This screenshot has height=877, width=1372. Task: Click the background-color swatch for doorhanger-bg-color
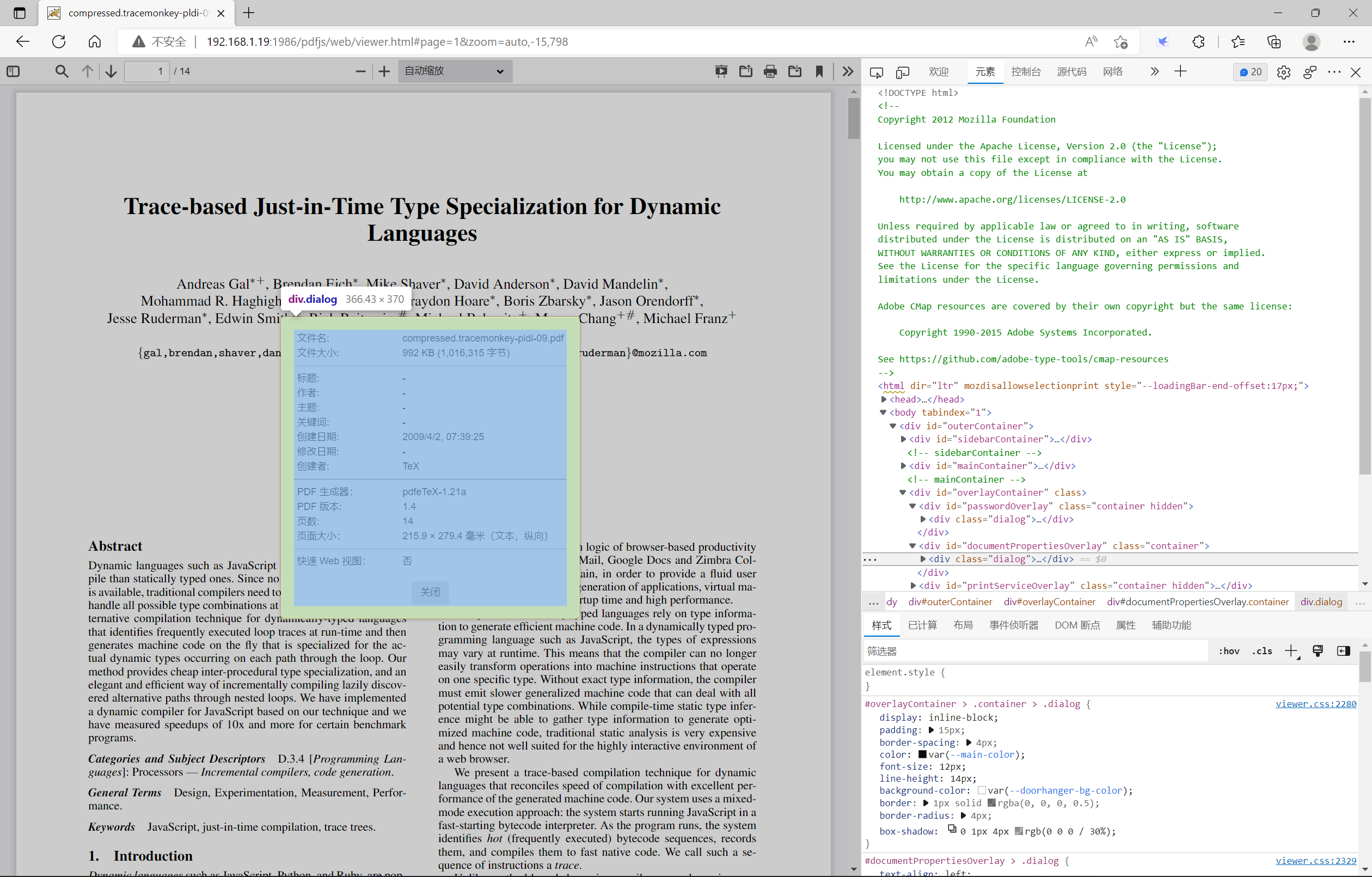pos(981,790)
